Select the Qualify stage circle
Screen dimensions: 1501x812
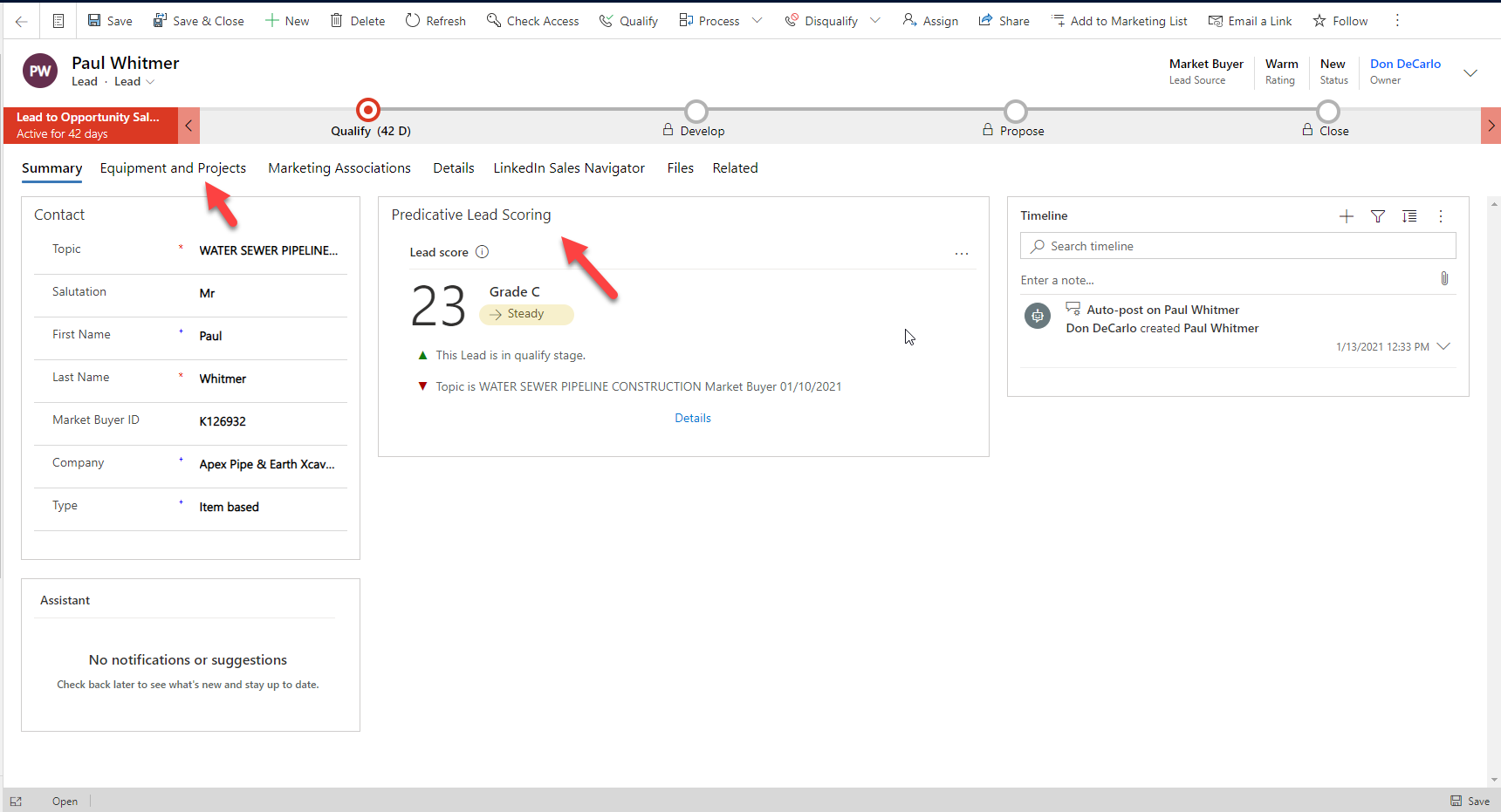pos(368,110)
